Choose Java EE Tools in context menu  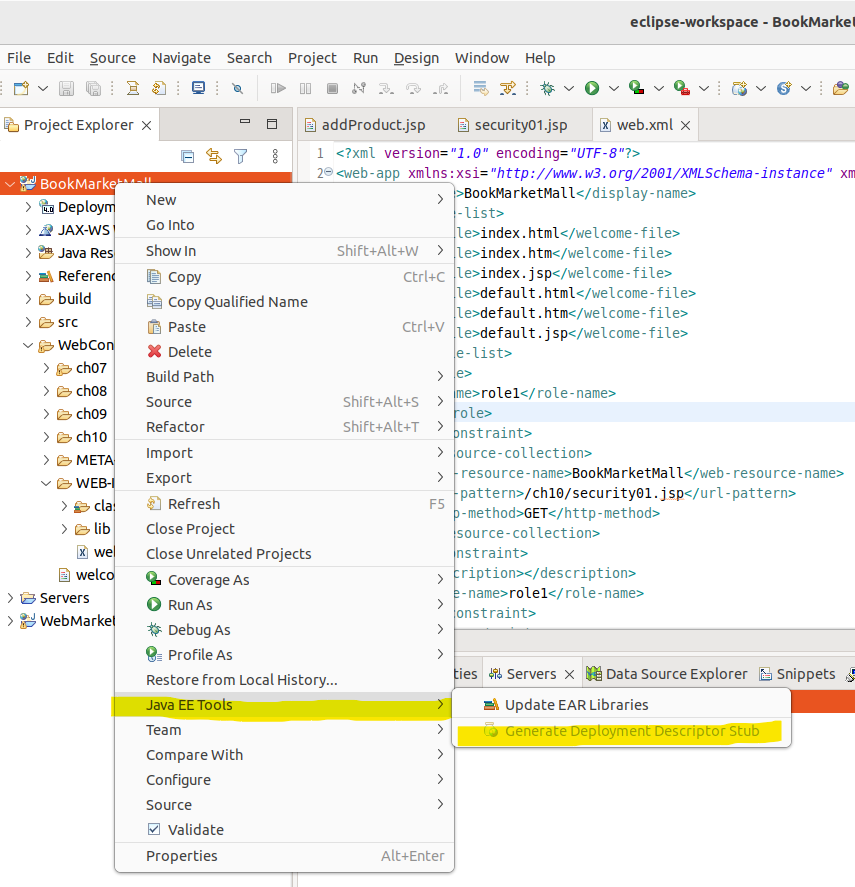[x=284, y=705]
